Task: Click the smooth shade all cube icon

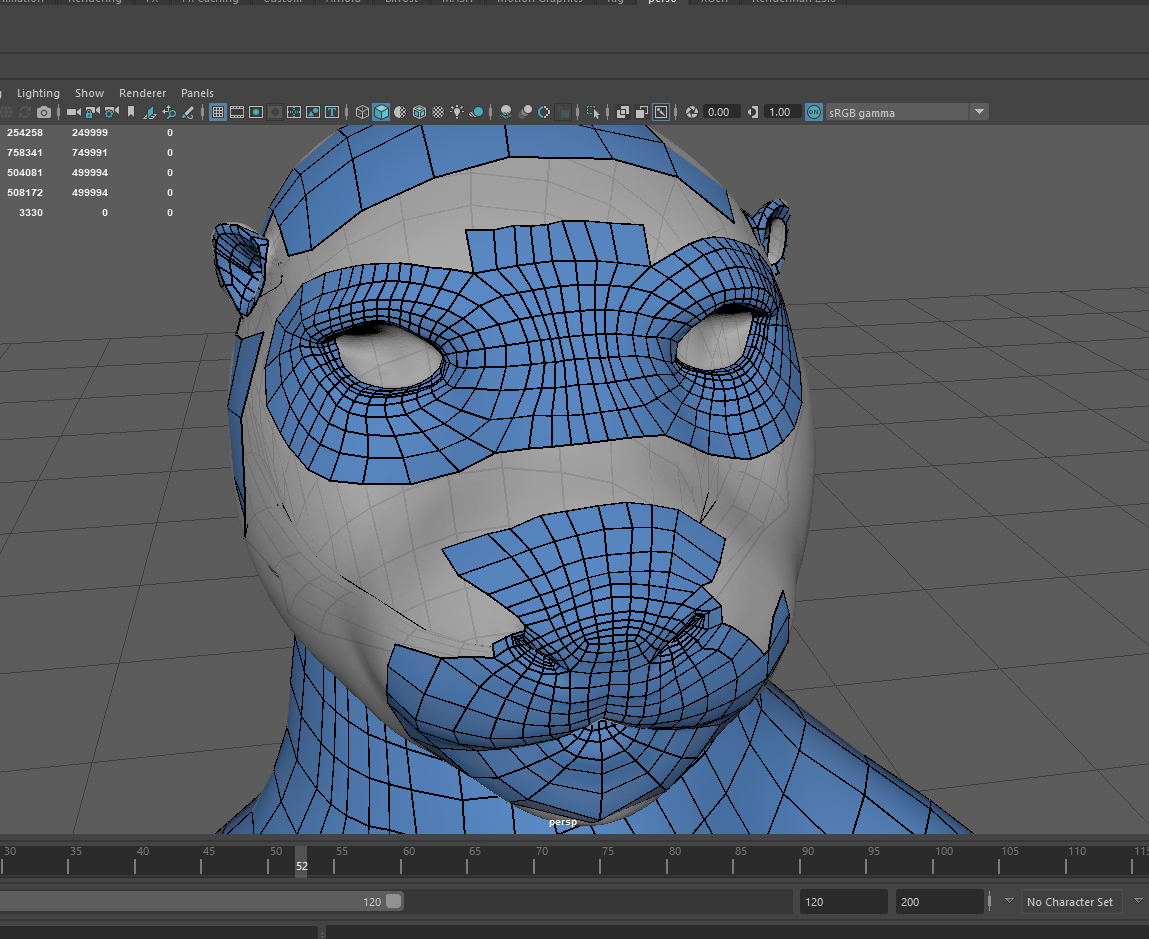Action: pyautogui.click(x=381, y=112)
